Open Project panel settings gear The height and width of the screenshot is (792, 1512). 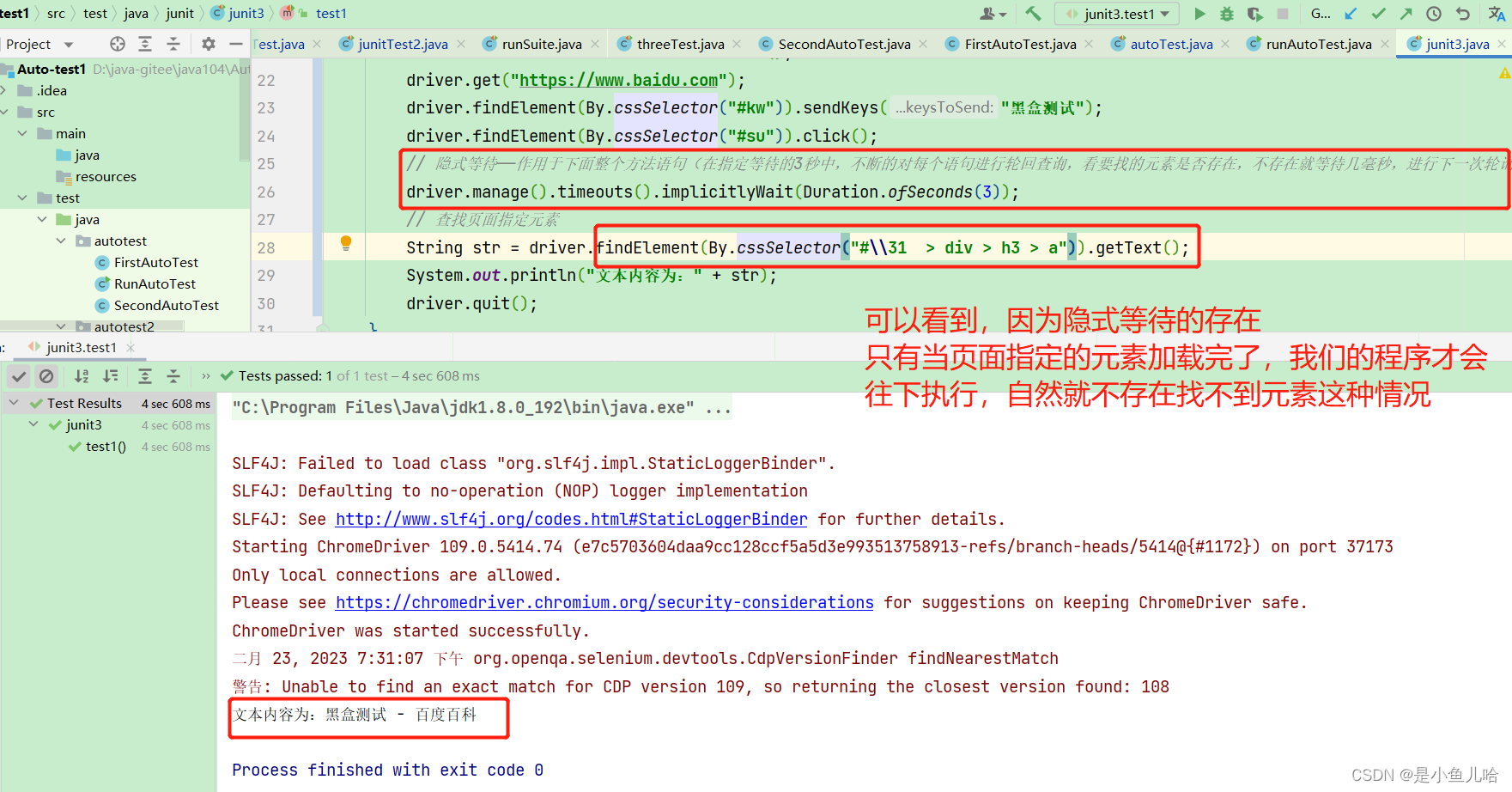[x=208, y=44]
